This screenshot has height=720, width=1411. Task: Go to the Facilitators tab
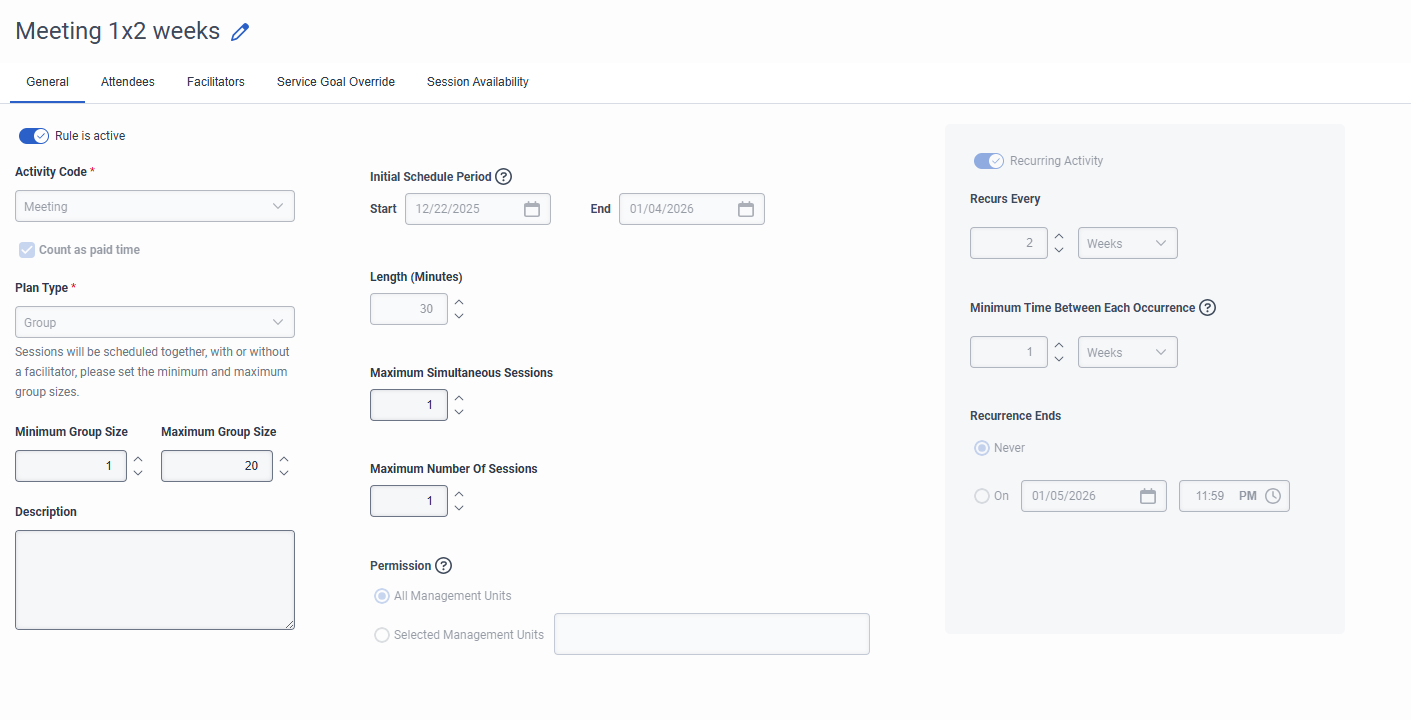coord(216,82)
